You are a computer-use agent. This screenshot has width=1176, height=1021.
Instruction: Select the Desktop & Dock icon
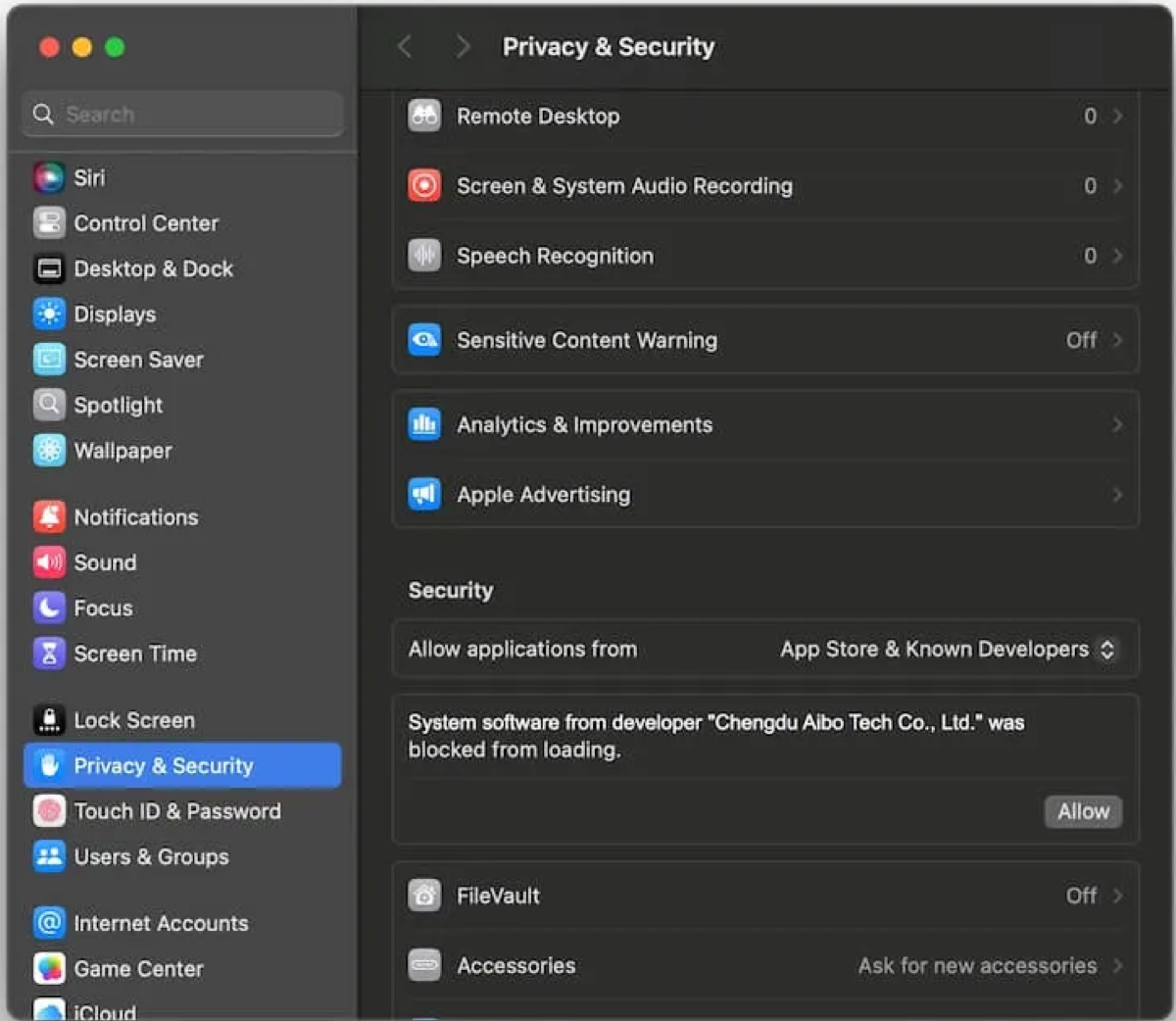pyautogui.click(x=49, y=268)
